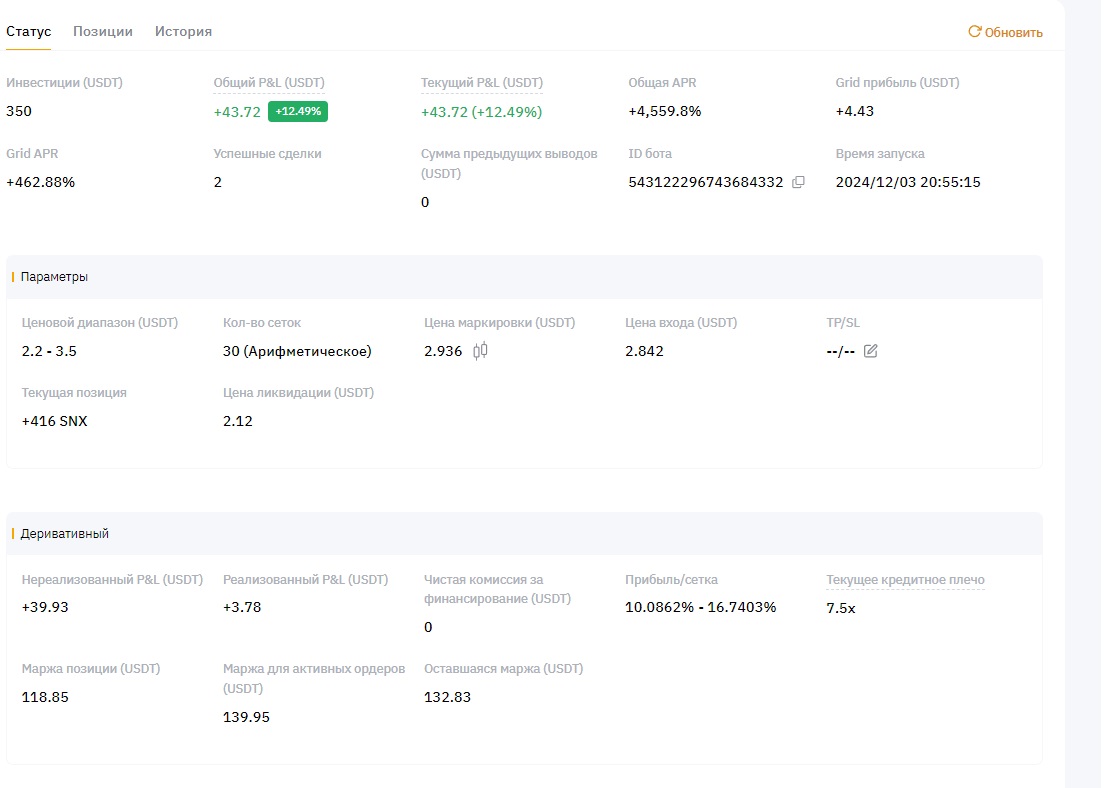Image resolution: width=1114 pixels, height=788 pixels.
Task: Click the mark price value 2.936
Action: click(x=443, y=351)
